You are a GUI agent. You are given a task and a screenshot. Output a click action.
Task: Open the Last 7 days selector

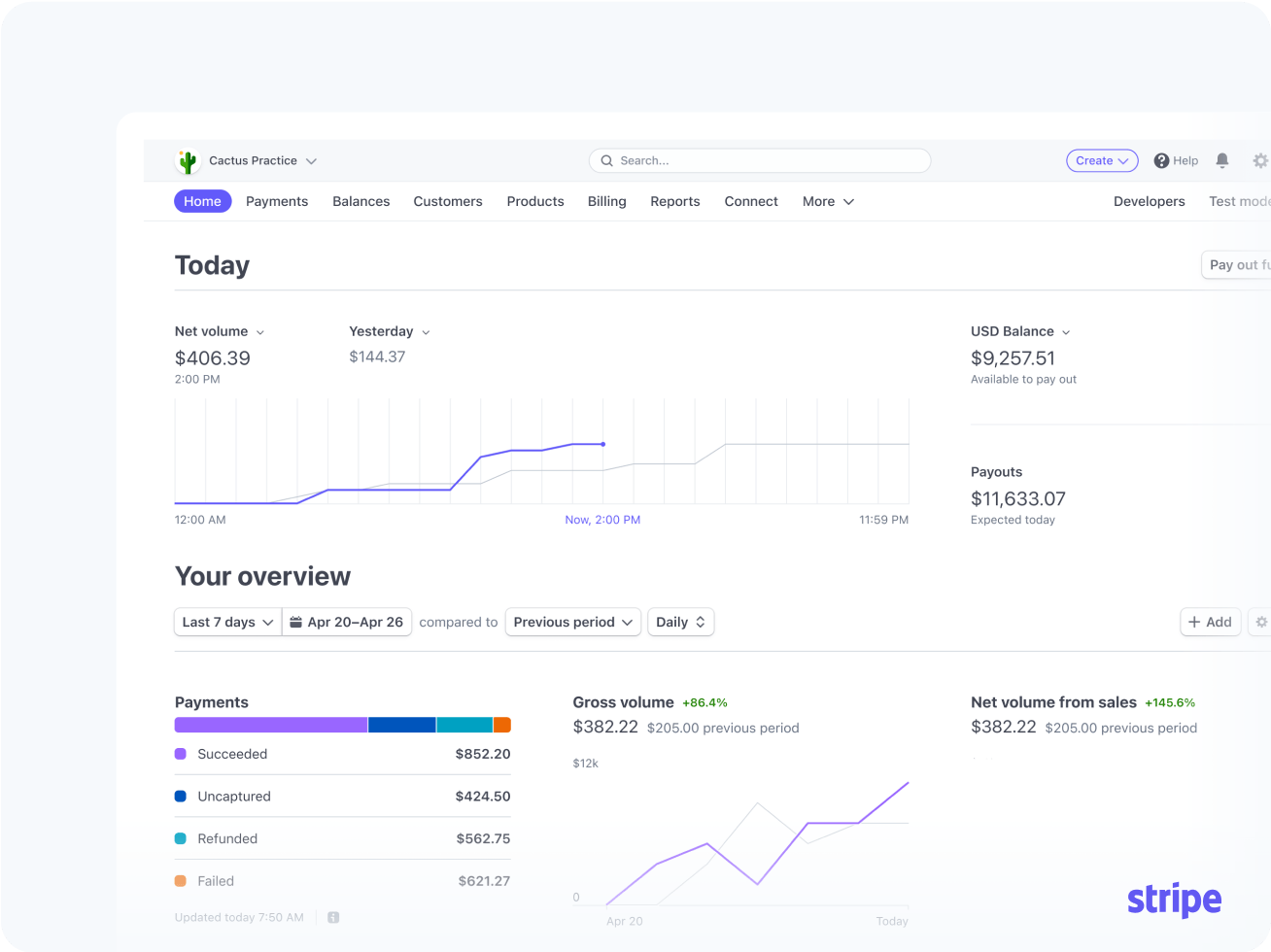227,622
